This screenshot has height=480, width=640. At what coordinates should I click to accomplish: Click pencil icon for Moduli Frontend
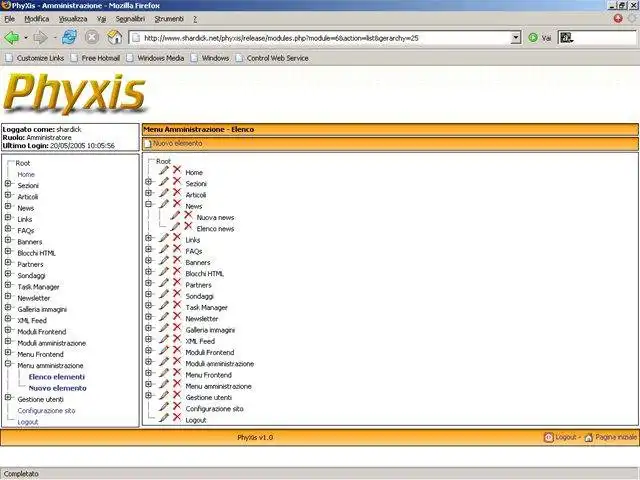tap(164, 350)
